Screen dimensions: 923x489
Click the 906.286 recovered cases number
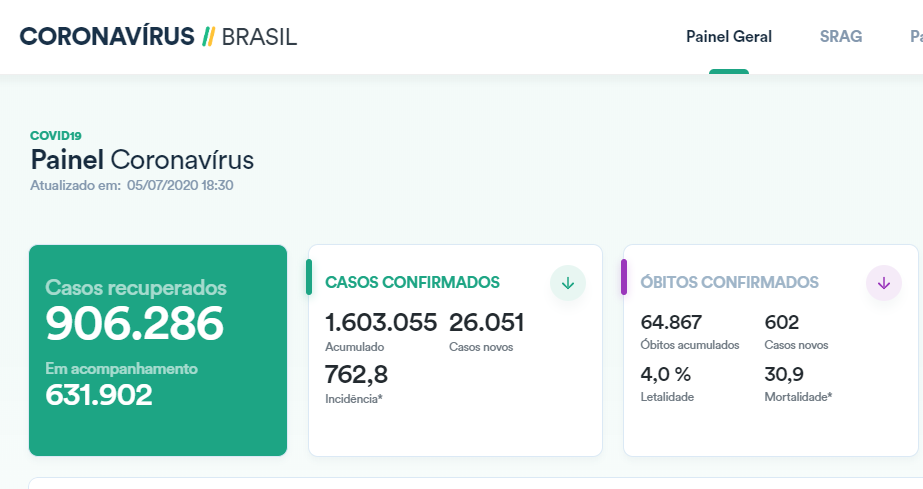[x=135, y=324]
